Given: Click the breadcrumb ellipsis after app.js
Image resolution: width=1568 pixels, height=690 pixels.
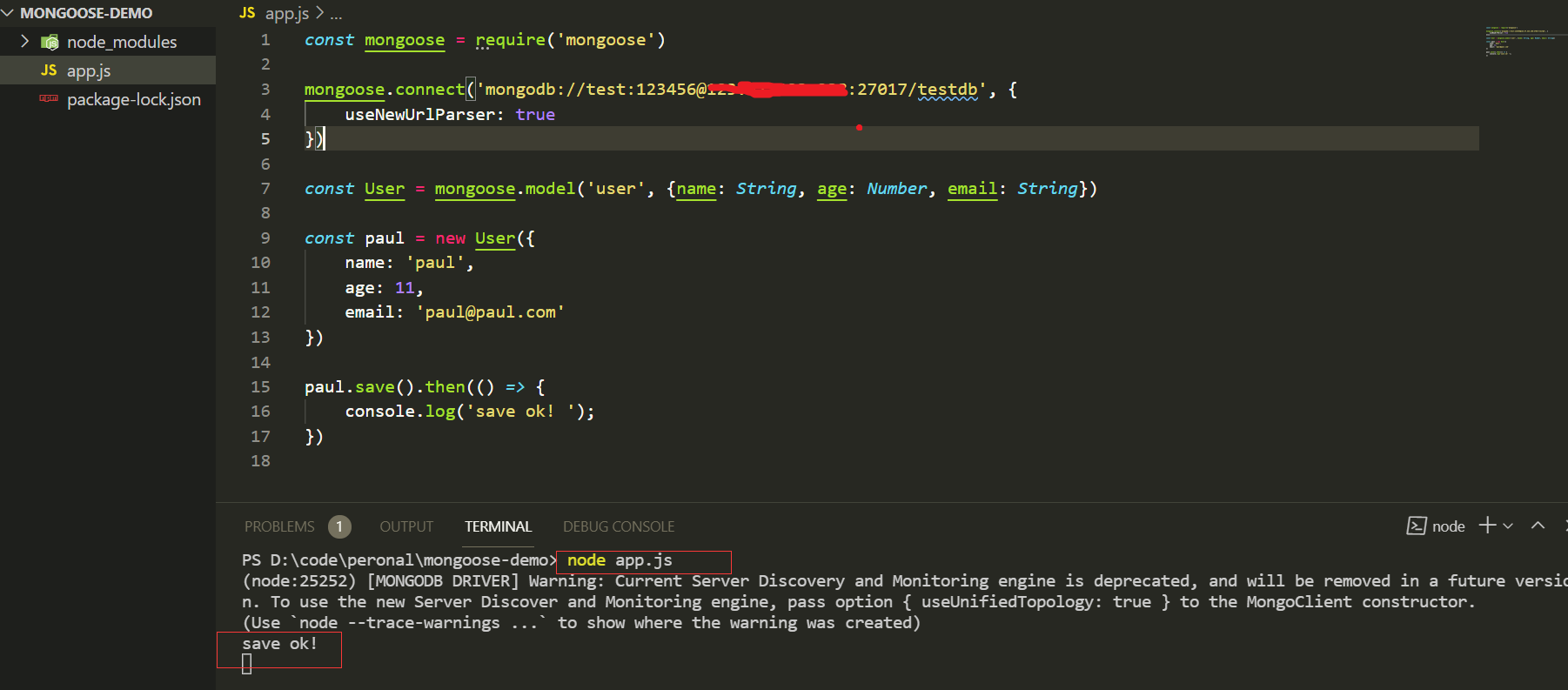Looking at the screenshot, I should [x=336, y=14].
